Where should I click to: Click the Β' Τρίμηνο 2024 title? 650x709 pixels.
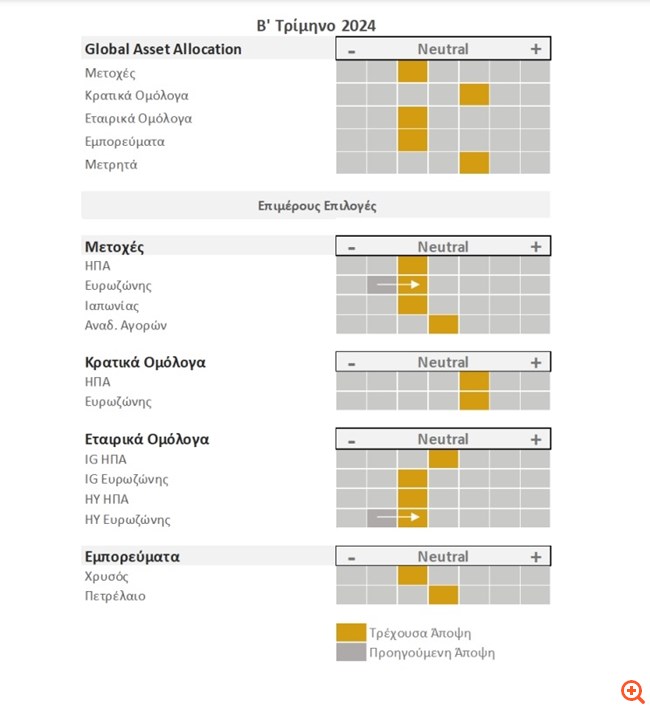(316, 26)
